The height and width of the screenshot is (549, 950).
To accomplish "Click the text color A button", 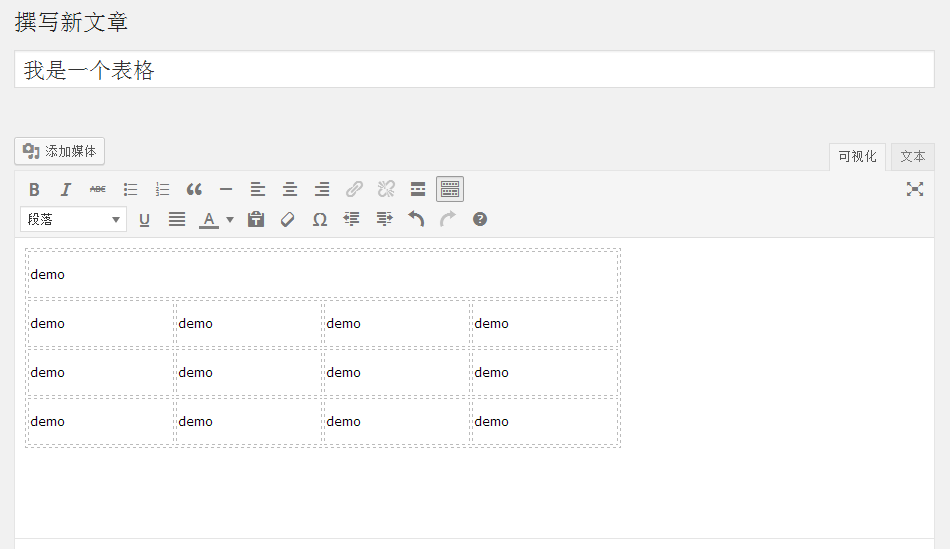I will (209, 219).
